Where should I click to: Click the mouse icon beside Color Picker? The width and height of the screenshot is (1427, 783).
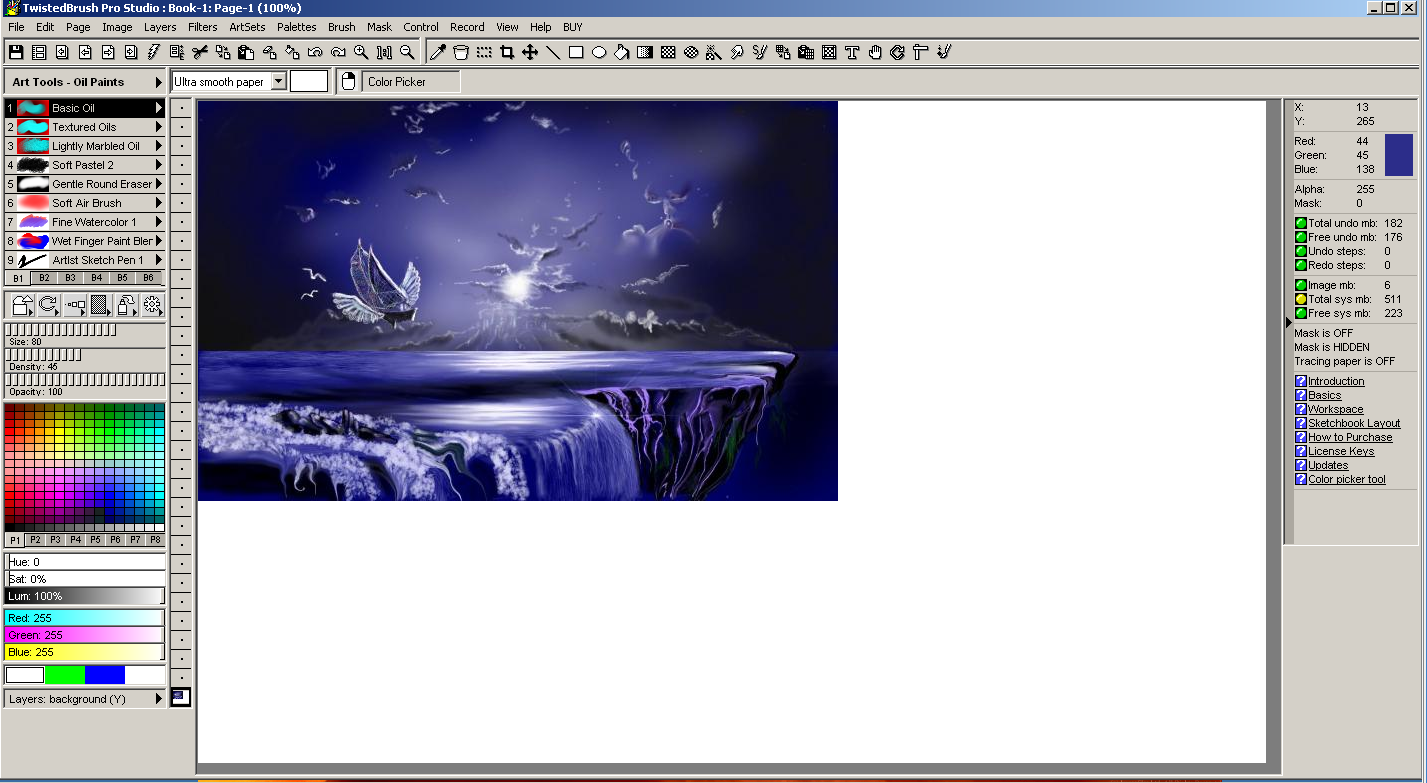348,82
